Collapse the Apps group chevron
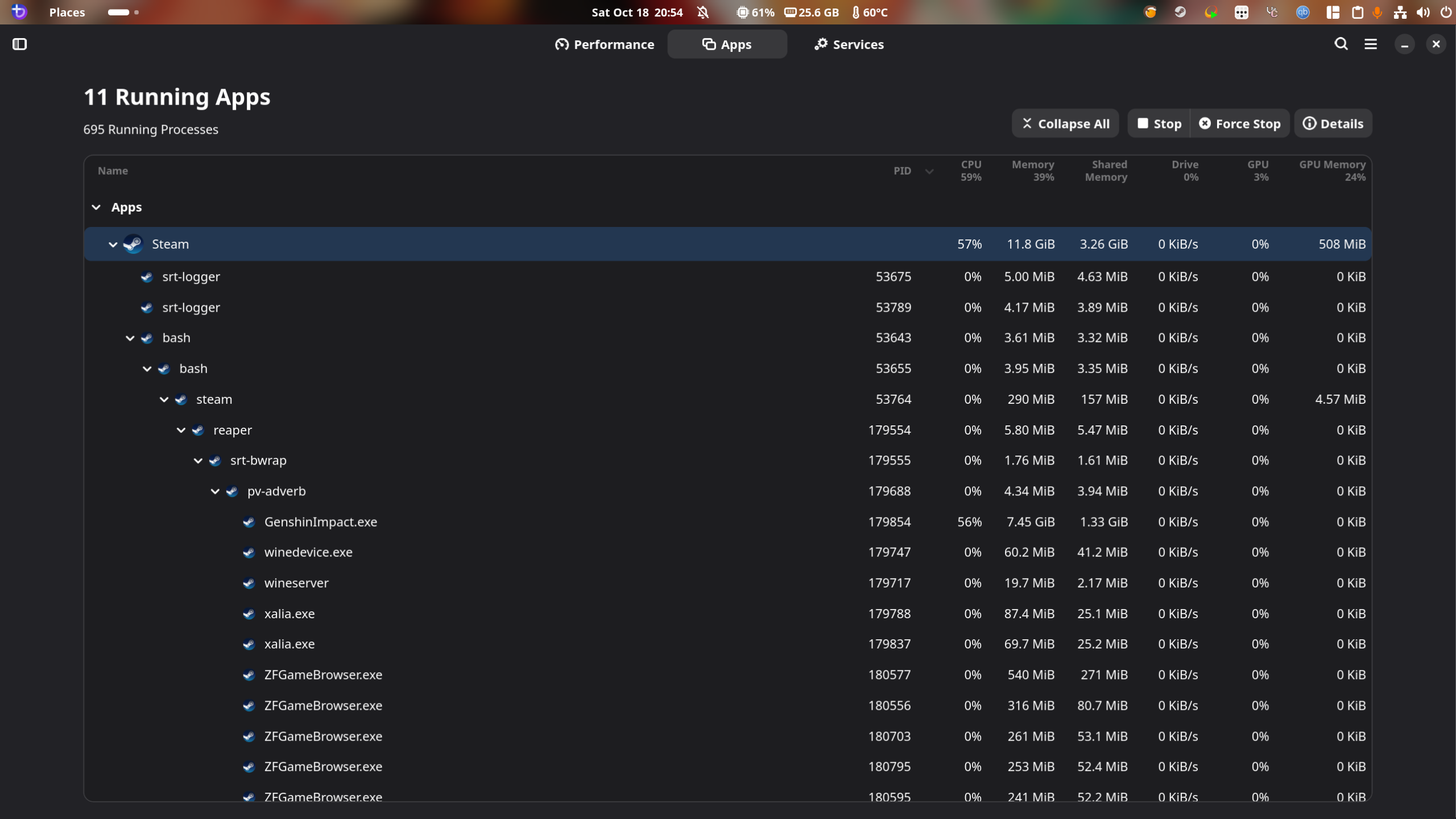 click(x=96, y=207)
